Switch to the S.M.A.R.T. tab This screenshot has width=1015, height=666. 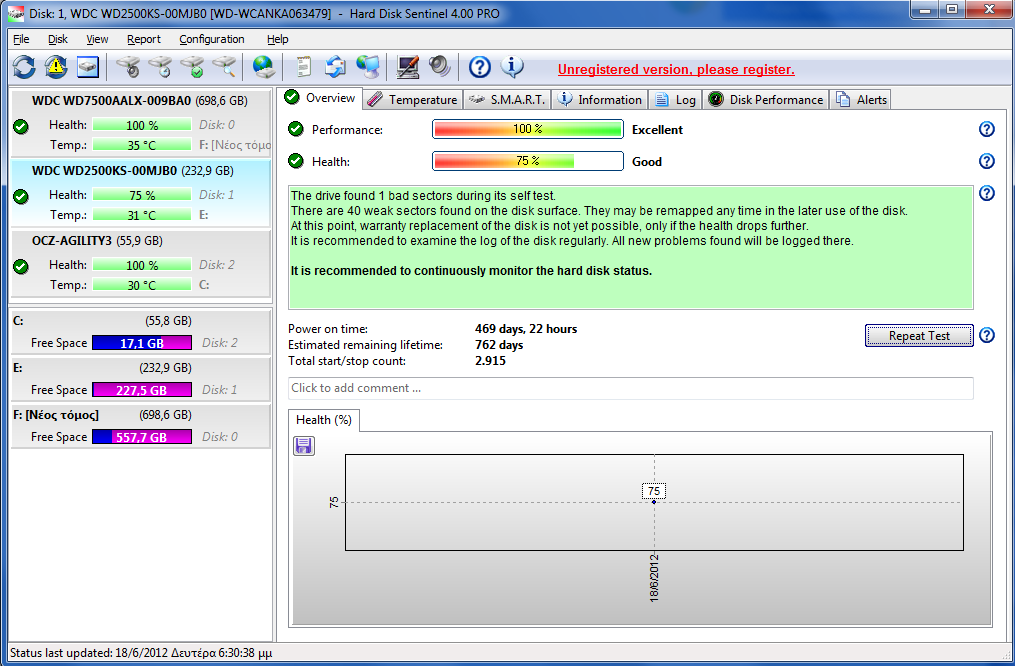507,100
